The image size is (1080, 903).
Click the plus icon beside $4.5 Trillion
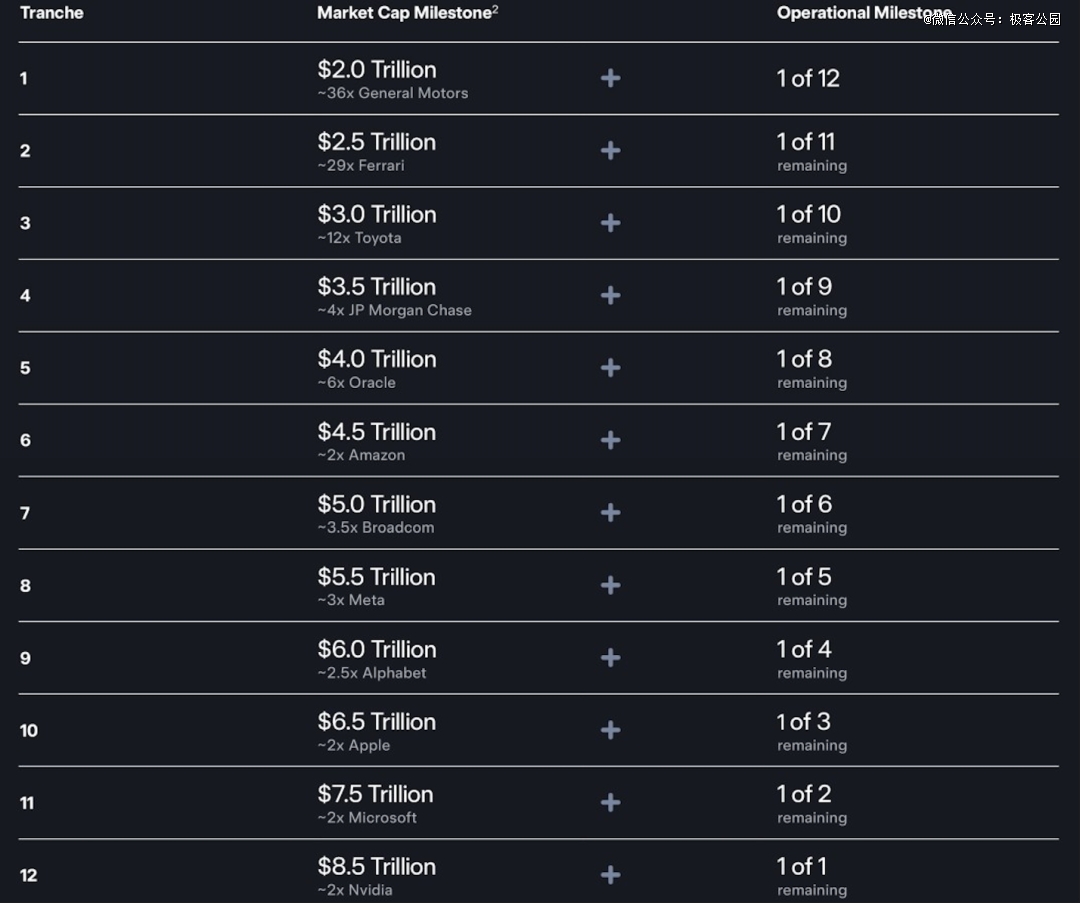coord(610,440)
